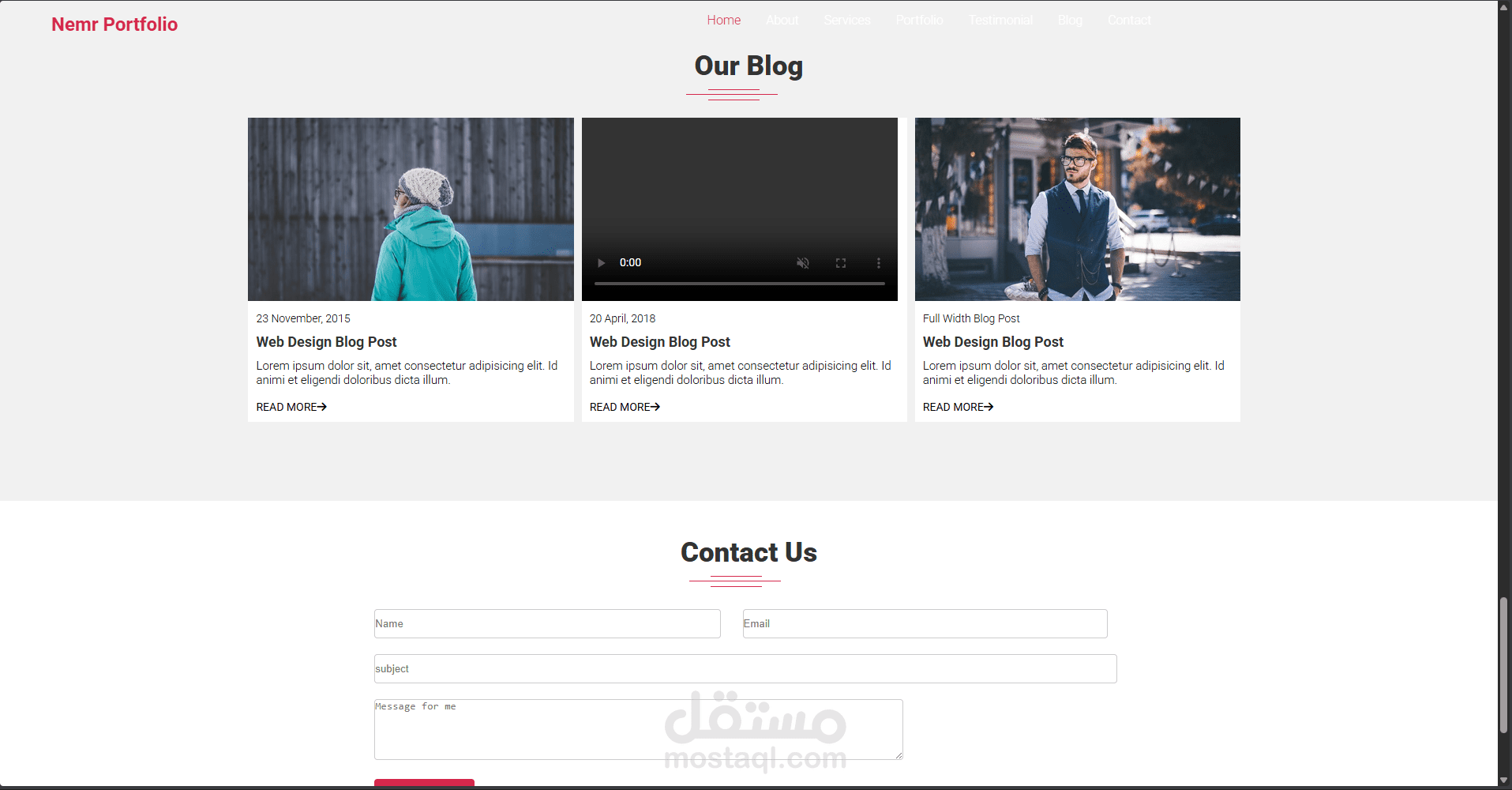
Task: Play the blog video
Action: pos(601,263)
